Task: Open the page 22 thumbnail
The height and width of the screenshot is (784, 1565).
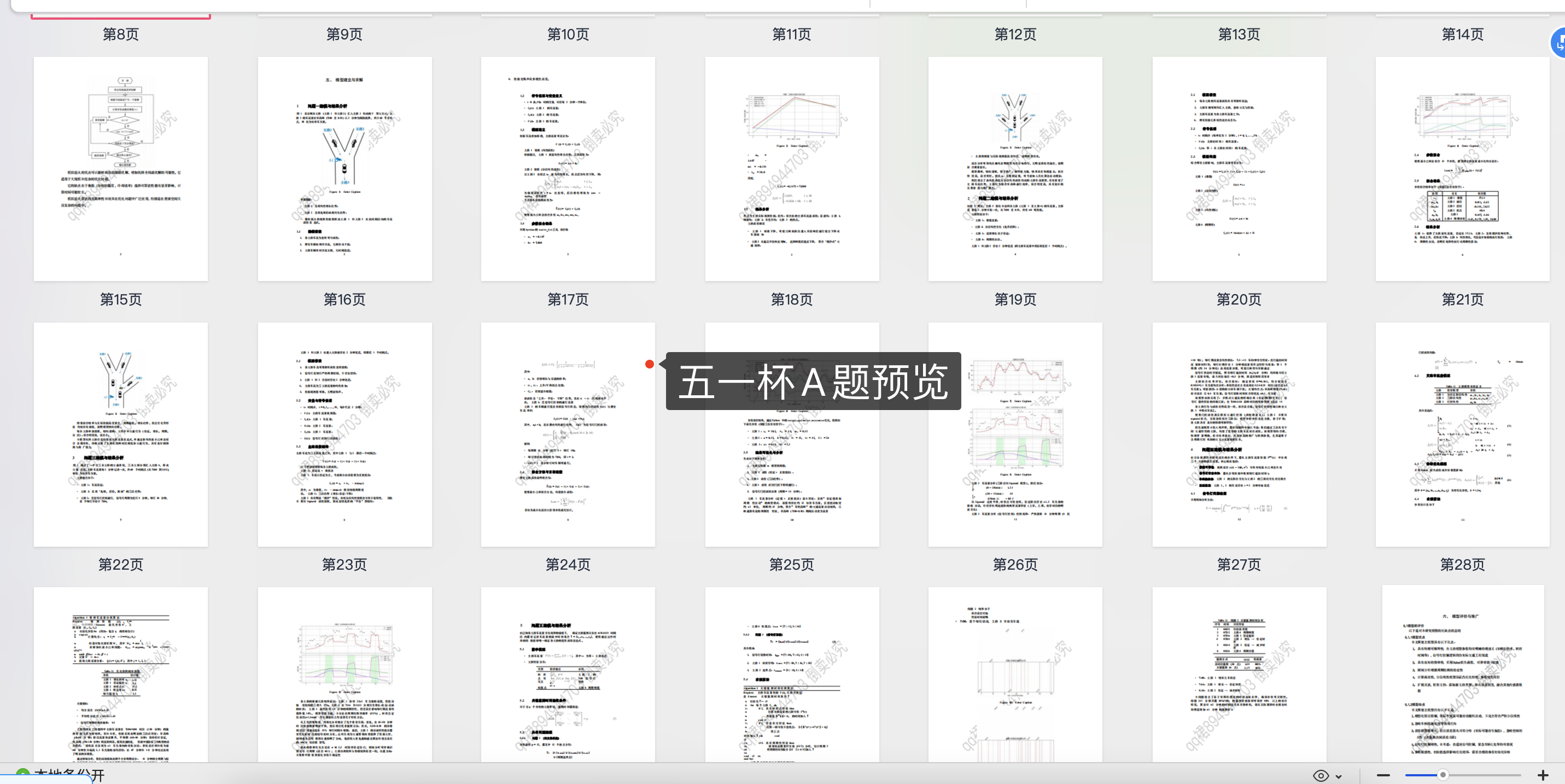Action: [120, 434]
